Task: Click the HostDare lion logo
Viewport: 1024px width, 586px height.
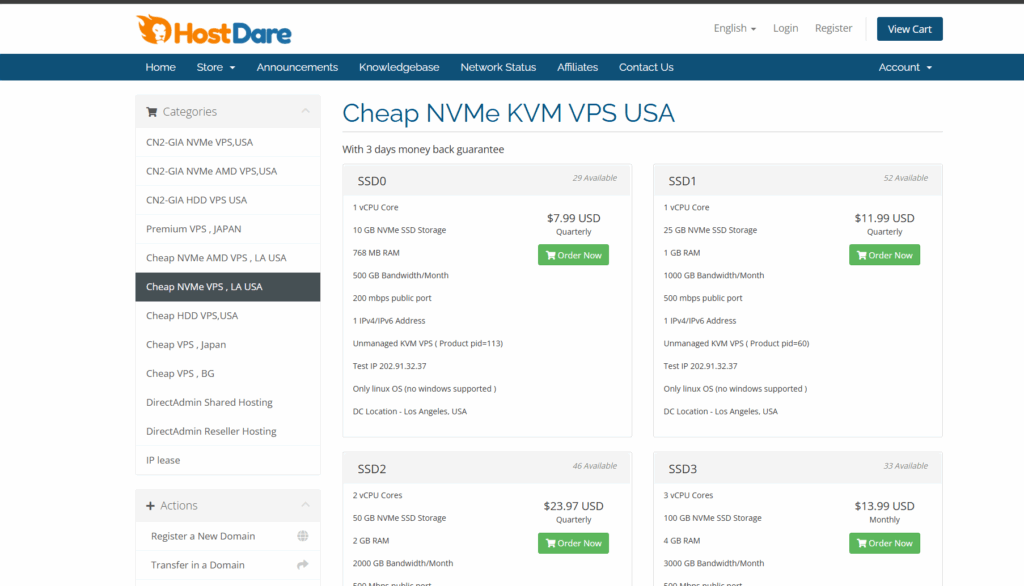Action: coord(214,30)
